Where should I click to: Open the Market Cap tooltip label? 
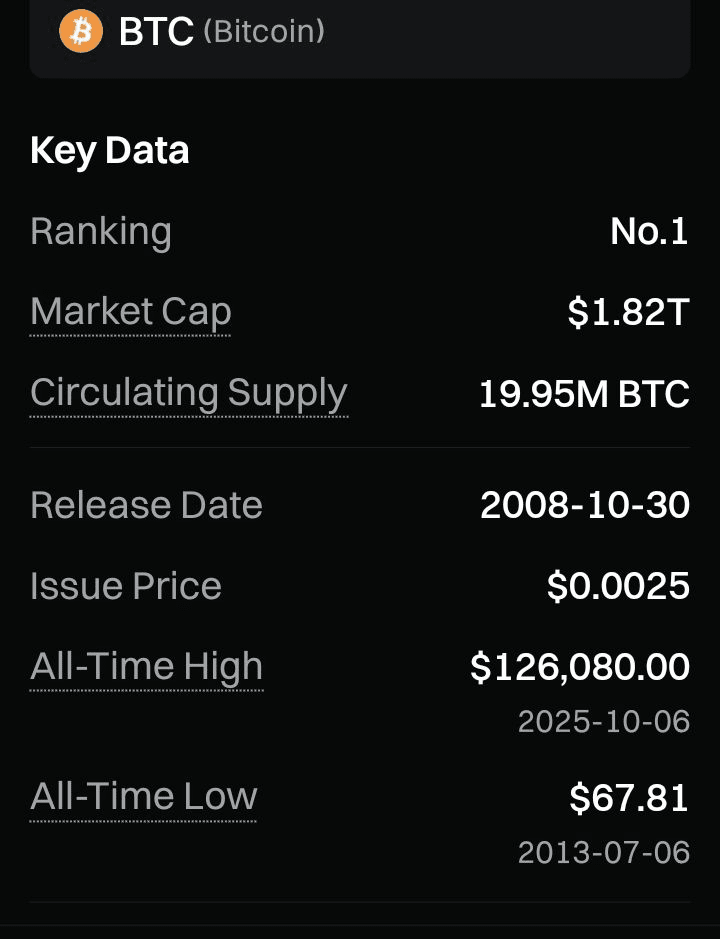click(131, 312)
